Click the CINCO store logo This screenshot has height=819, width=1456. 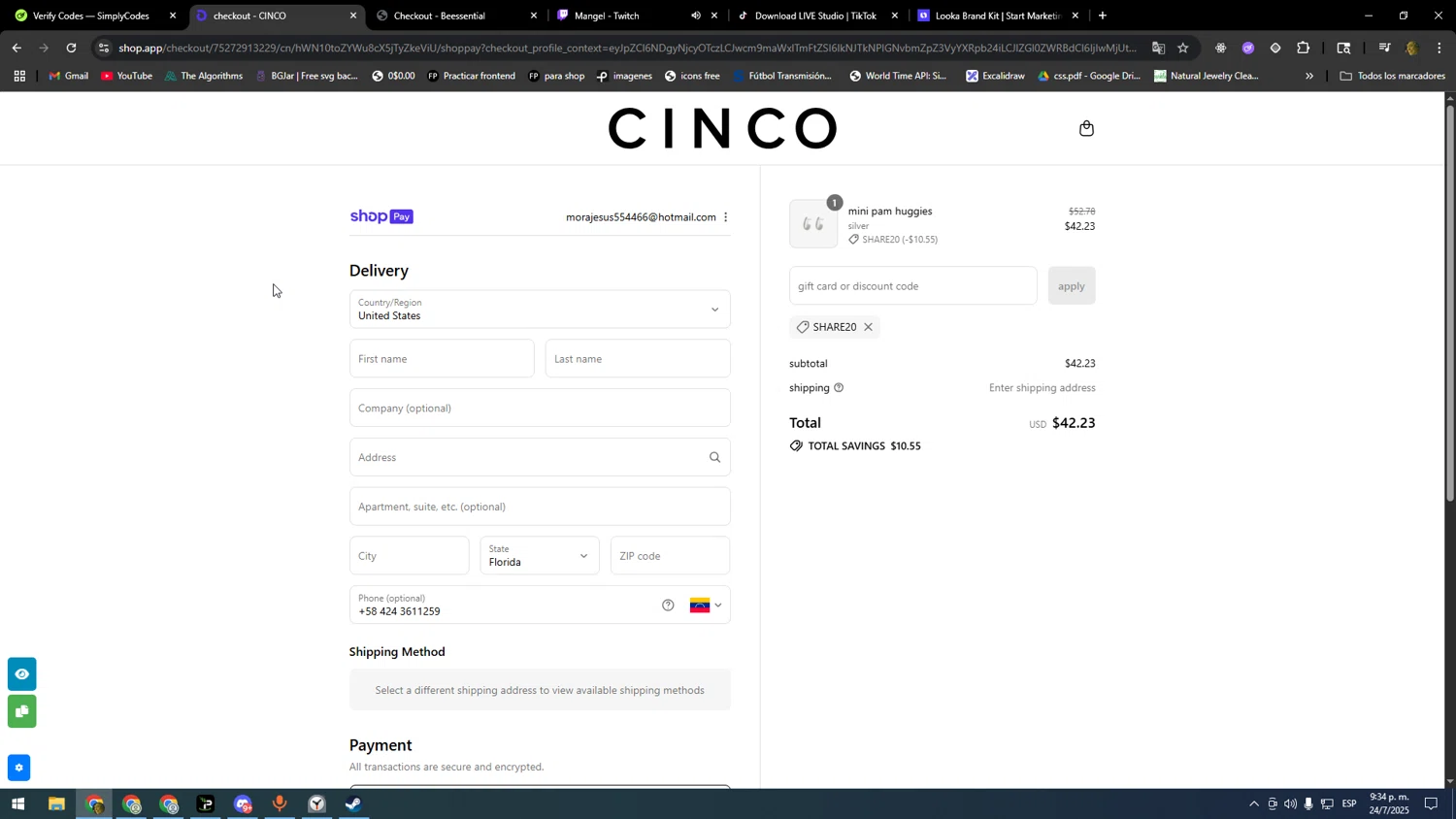tap(723, 128)
